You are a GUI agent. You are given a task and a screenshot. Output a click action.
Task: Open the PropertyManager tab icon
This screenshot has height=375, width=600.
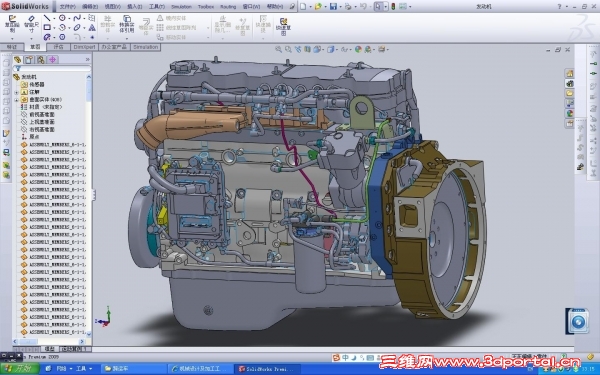pos(29,60)
